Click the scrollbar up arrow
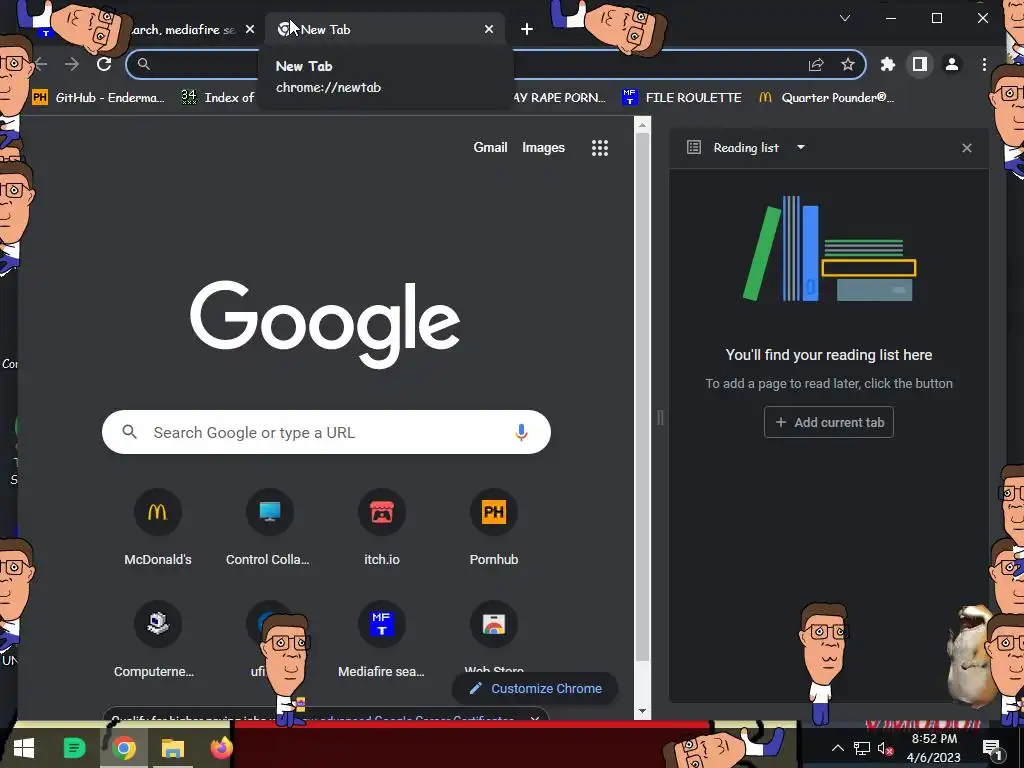1024x768 pixels. (x=643, y=124)
